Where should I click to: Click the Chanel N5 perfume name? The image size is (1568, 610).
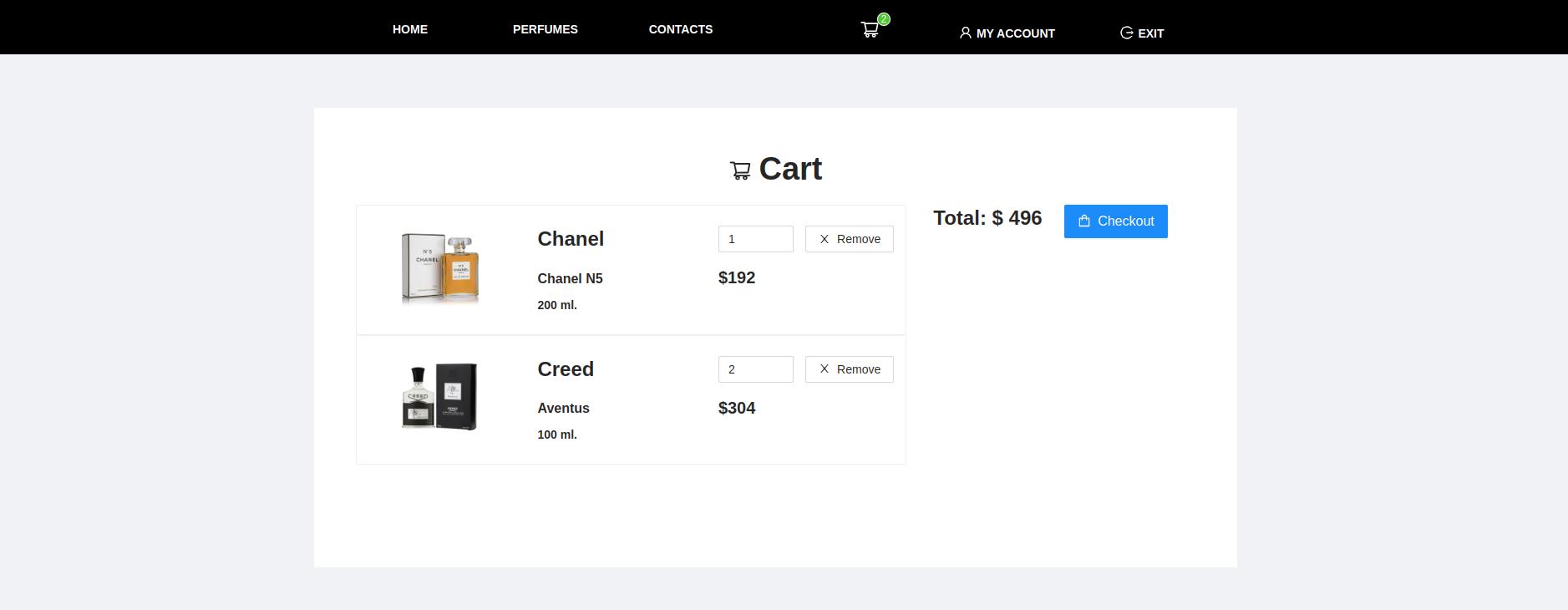(571, 279)
